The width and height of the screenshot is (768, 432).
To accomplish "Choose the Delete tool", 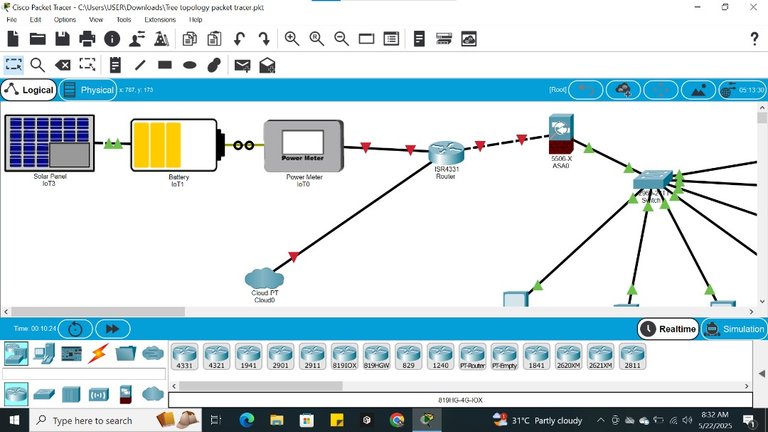I will [x=63, y=65].
